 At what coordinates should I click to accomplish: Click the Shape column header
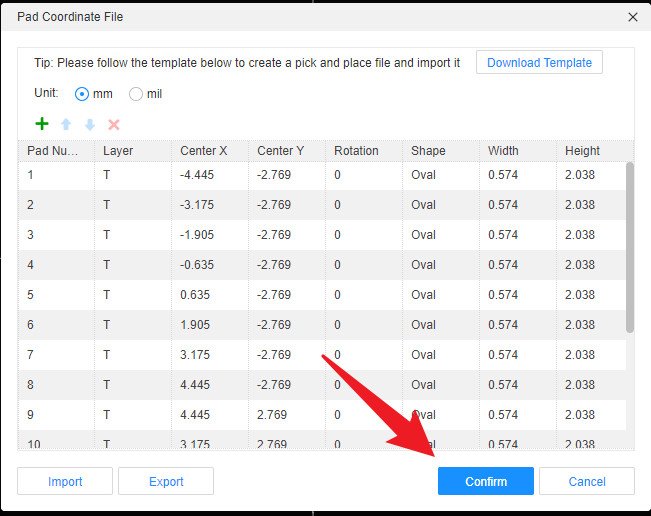point(428,151)
